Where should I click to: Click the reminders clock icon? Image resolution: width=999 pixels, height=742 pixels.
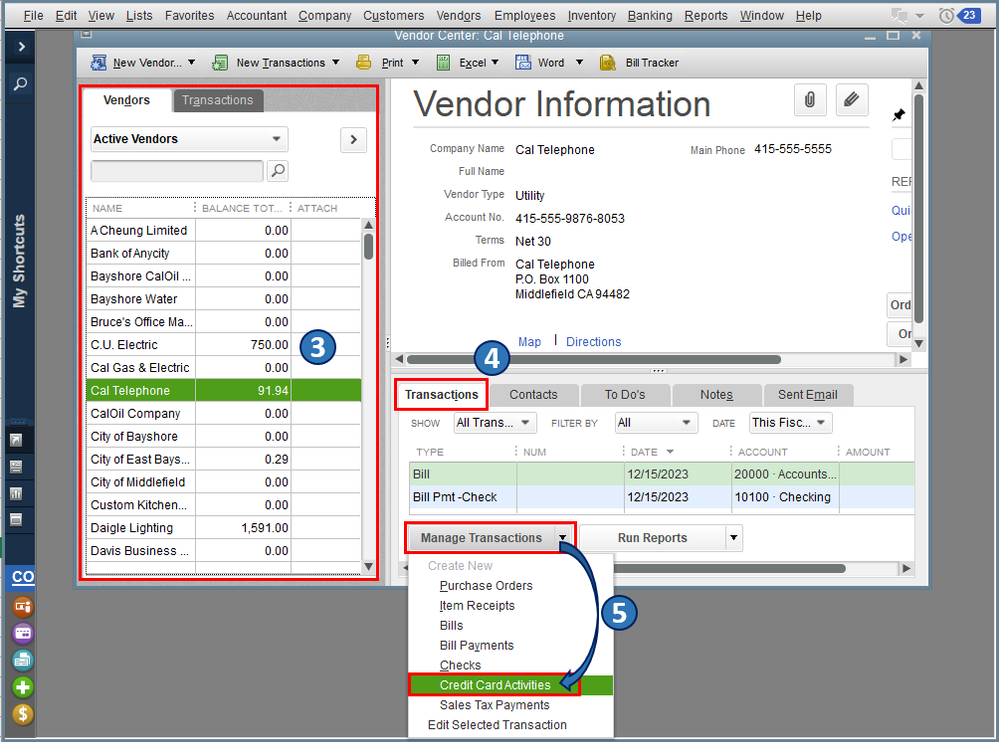[946, 15]
